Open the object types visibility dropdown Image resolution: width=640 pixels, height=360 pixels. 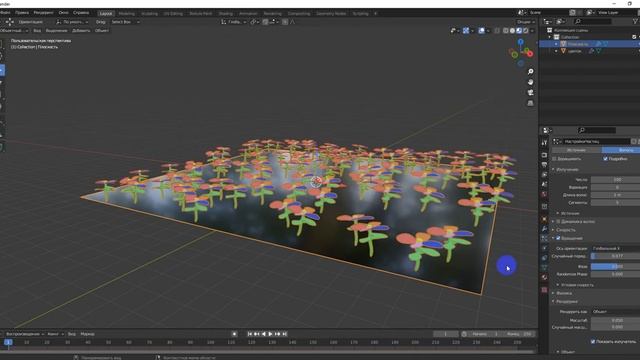[454, 31]
